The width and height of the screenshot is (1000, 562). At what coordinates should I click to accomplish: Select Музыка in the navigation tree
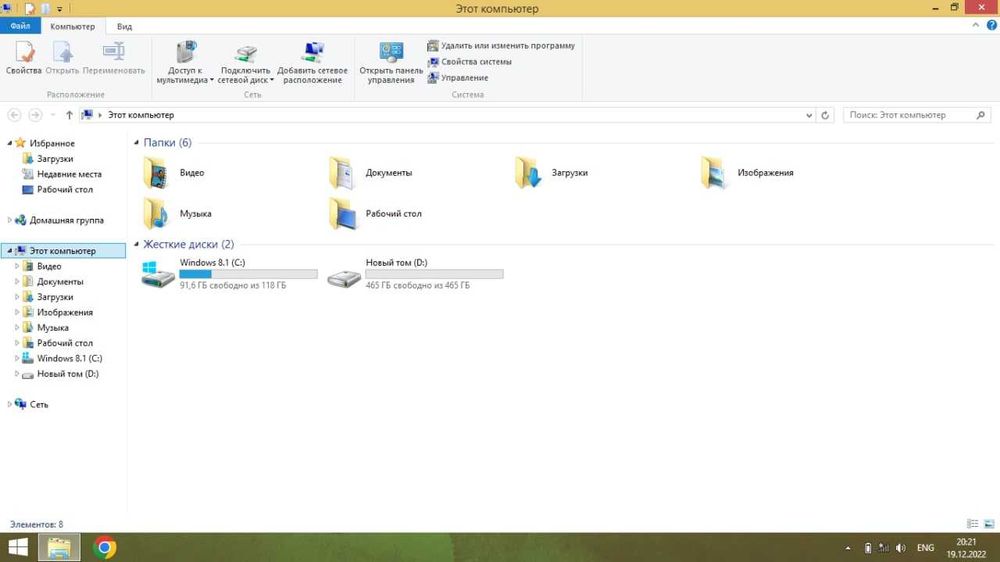coord(45,327)
